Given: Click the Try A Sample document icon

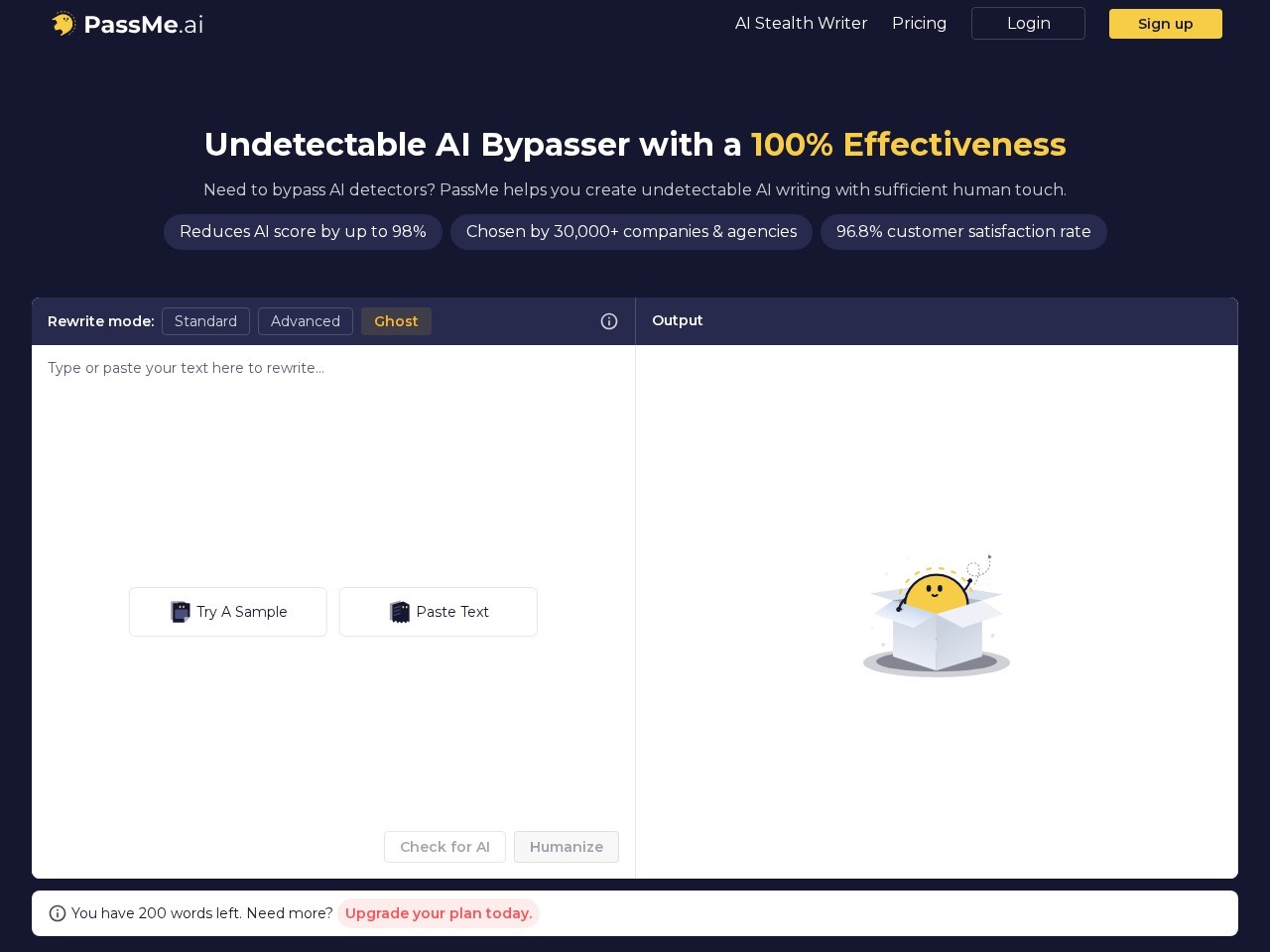Looking at the screenshot, I should pyautogui.click(x=181, y=612).
